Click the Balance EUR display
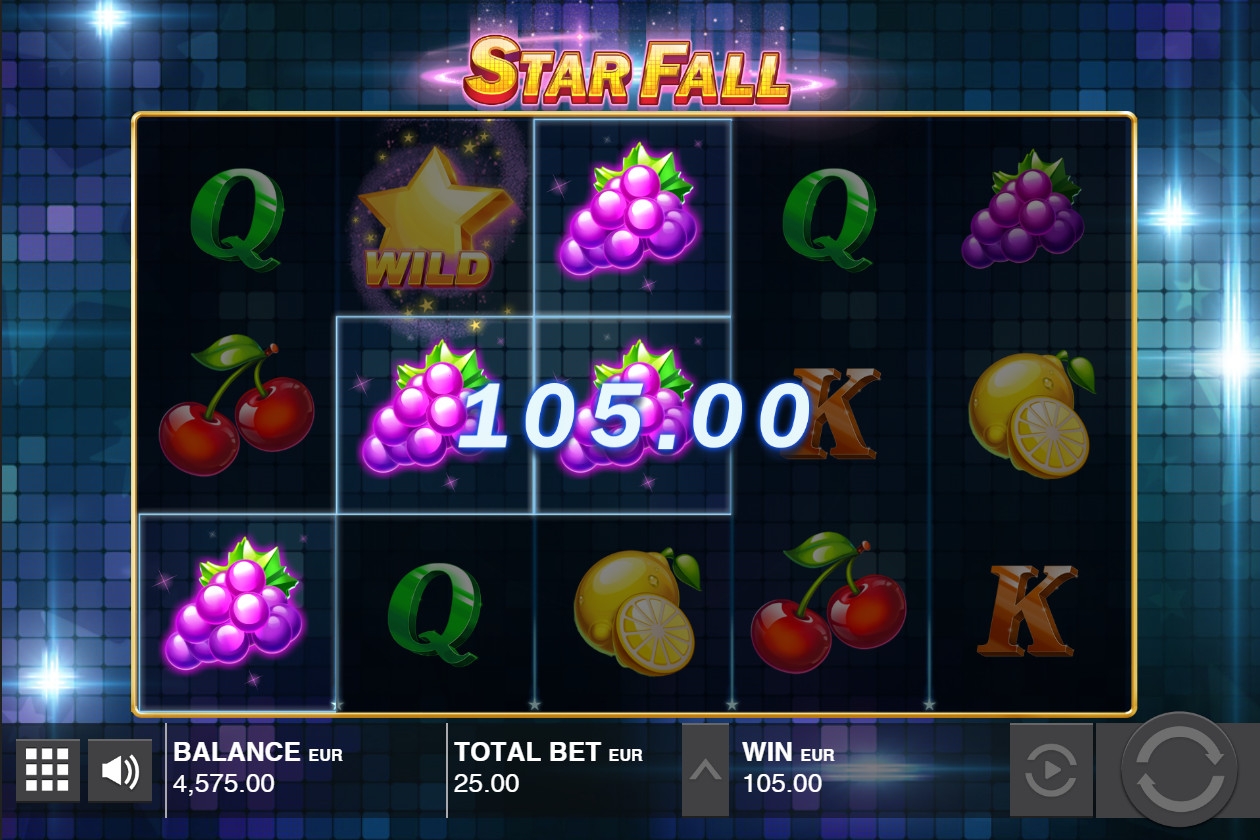 tap(258, 768)
